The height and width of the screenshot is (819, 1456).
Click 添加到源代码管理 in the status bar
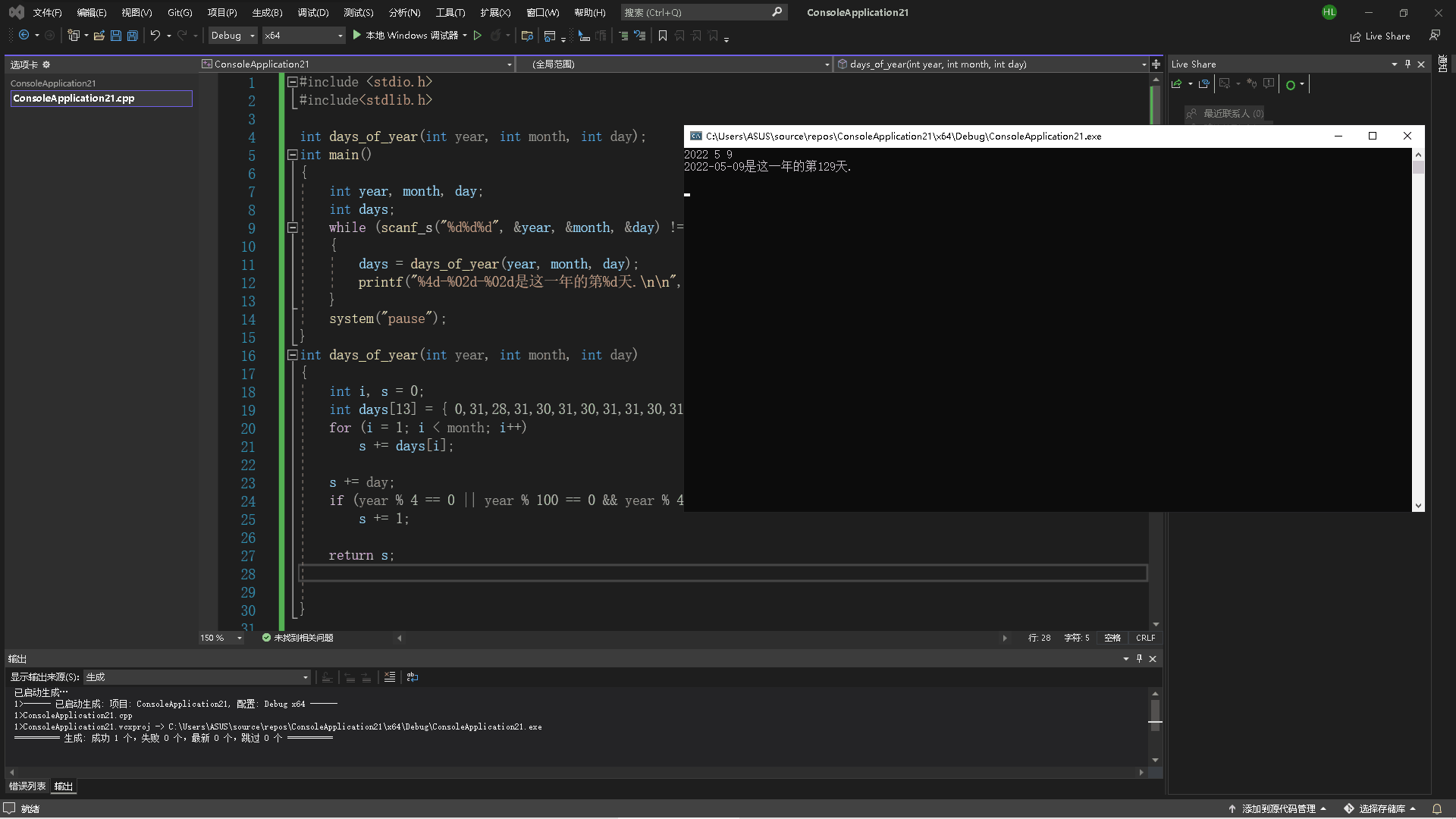[x=1278, y=808]
